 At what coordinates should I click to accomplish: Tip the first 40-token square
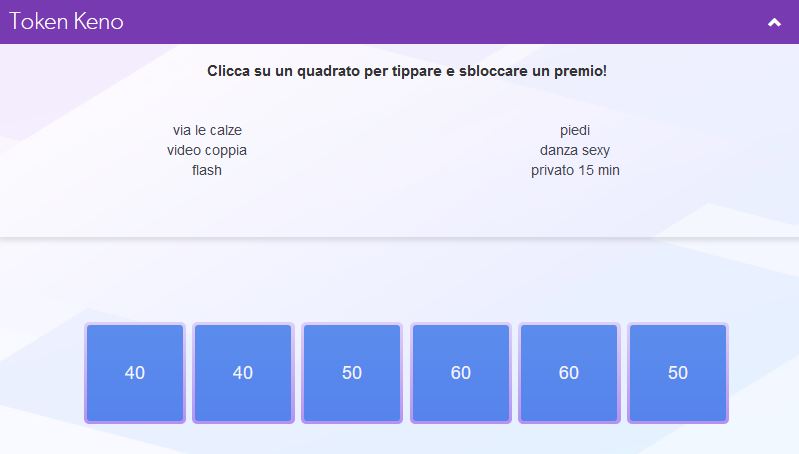click(x=135, y=373)
